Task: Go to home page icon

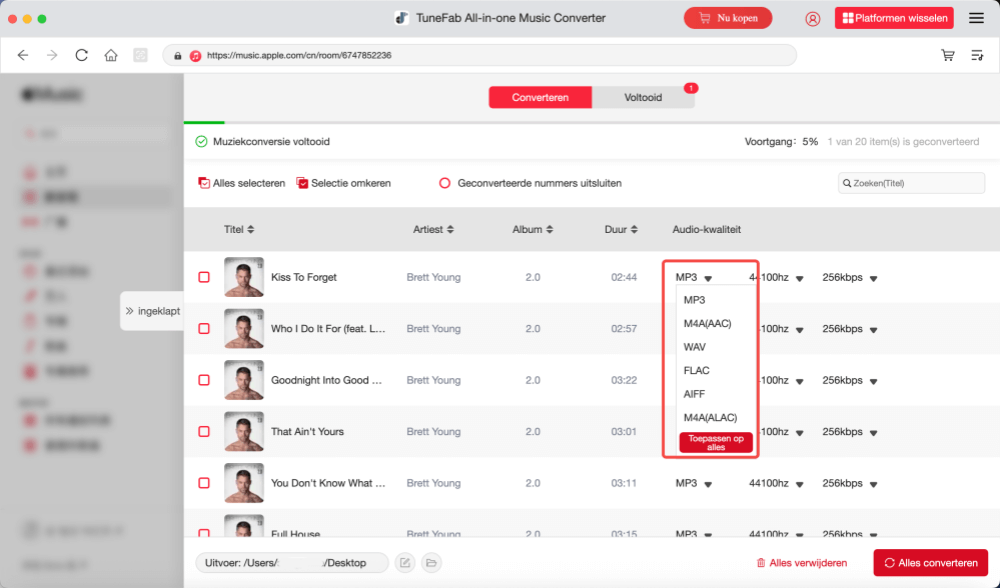Action: coord(111,55)
